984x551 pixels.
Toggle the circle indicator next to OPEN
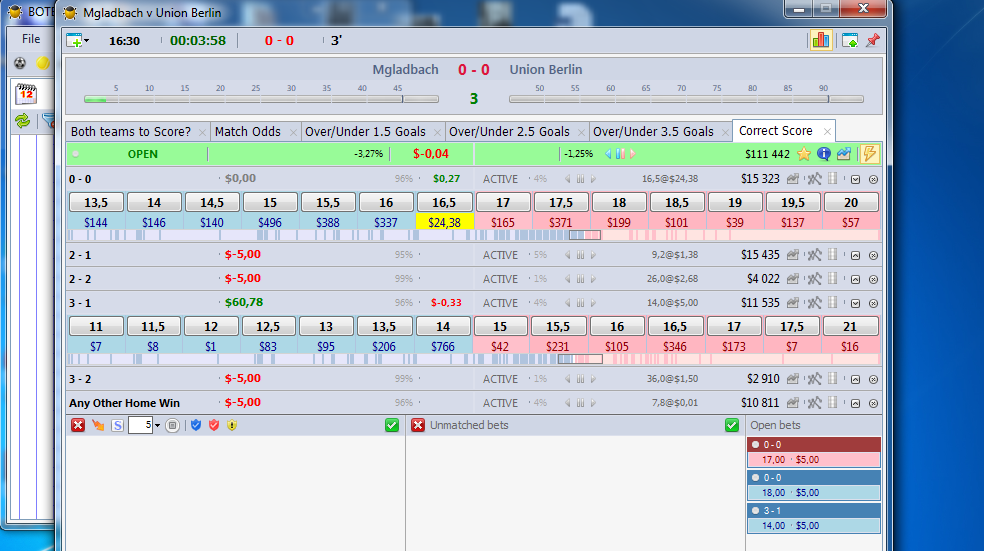click(76, 154)
